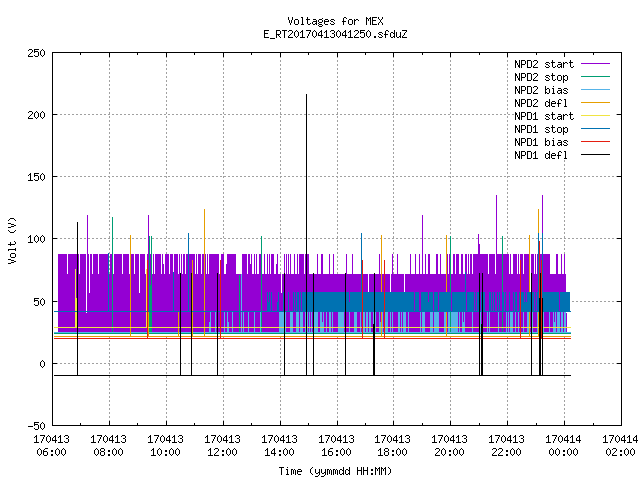Click the "NPD1 defl" legend label

point(541,156)
